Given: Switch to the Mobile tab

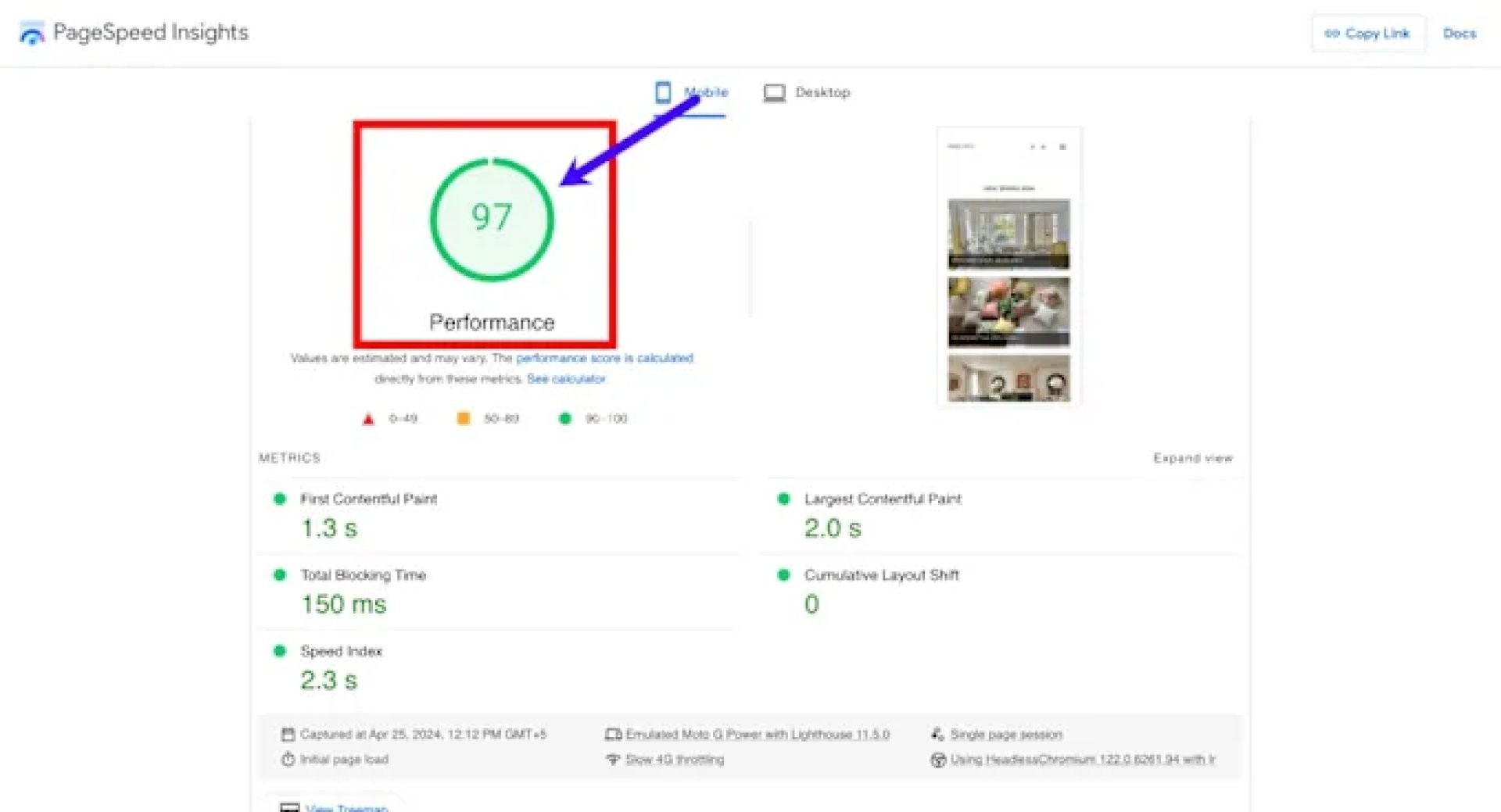Looking at the screenshot, I should 705,92.
